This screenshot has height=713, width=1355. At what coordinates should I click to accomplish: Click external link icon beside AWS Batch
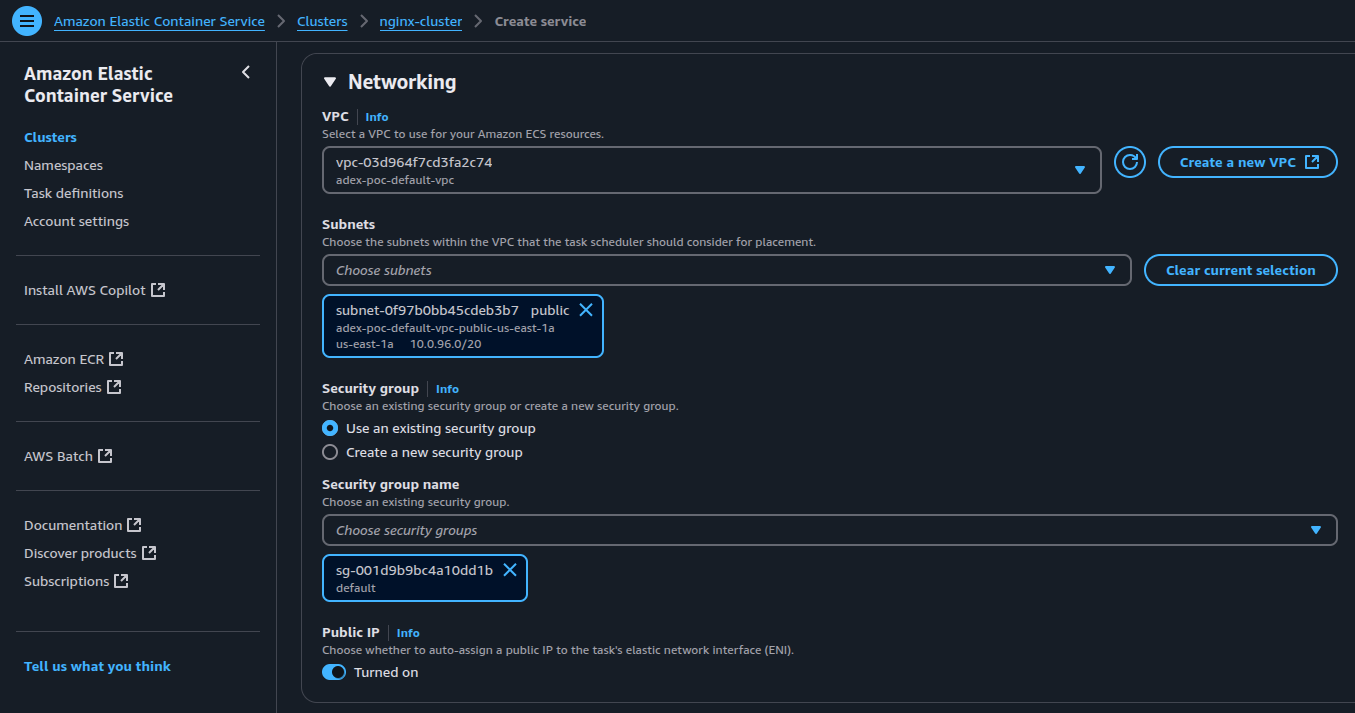105,456
